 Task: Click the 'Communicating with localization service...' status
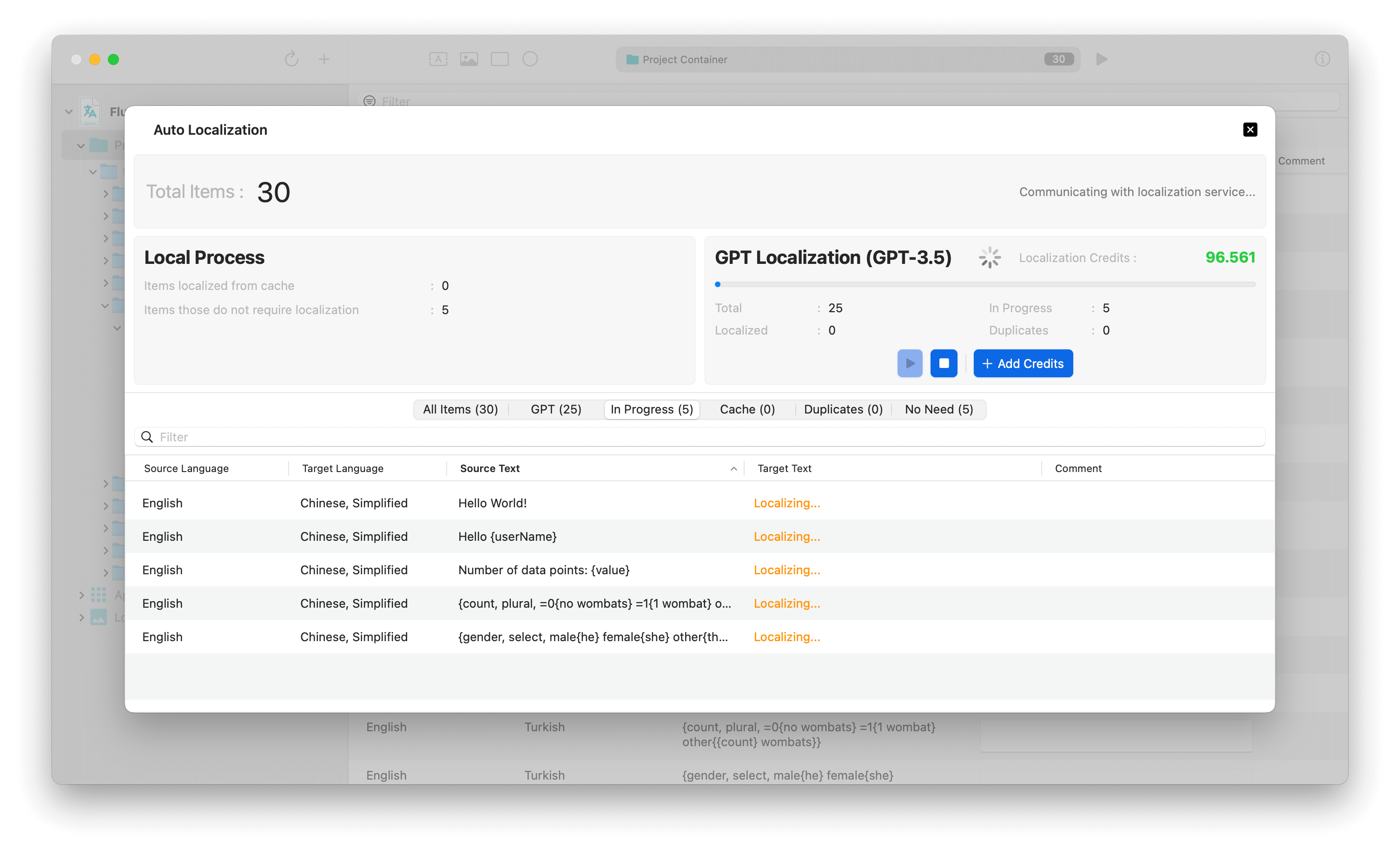1137,192
